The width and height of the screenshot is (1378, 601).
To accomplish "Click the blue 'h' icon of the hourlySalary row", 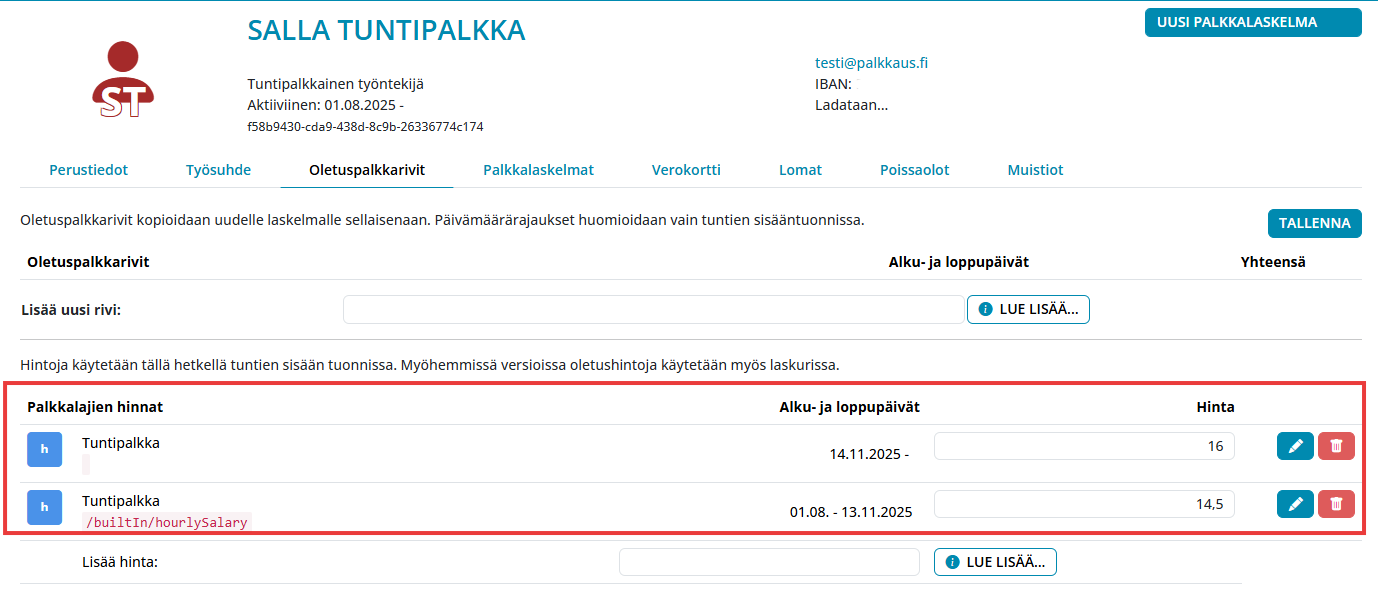I will coord(44,508).
